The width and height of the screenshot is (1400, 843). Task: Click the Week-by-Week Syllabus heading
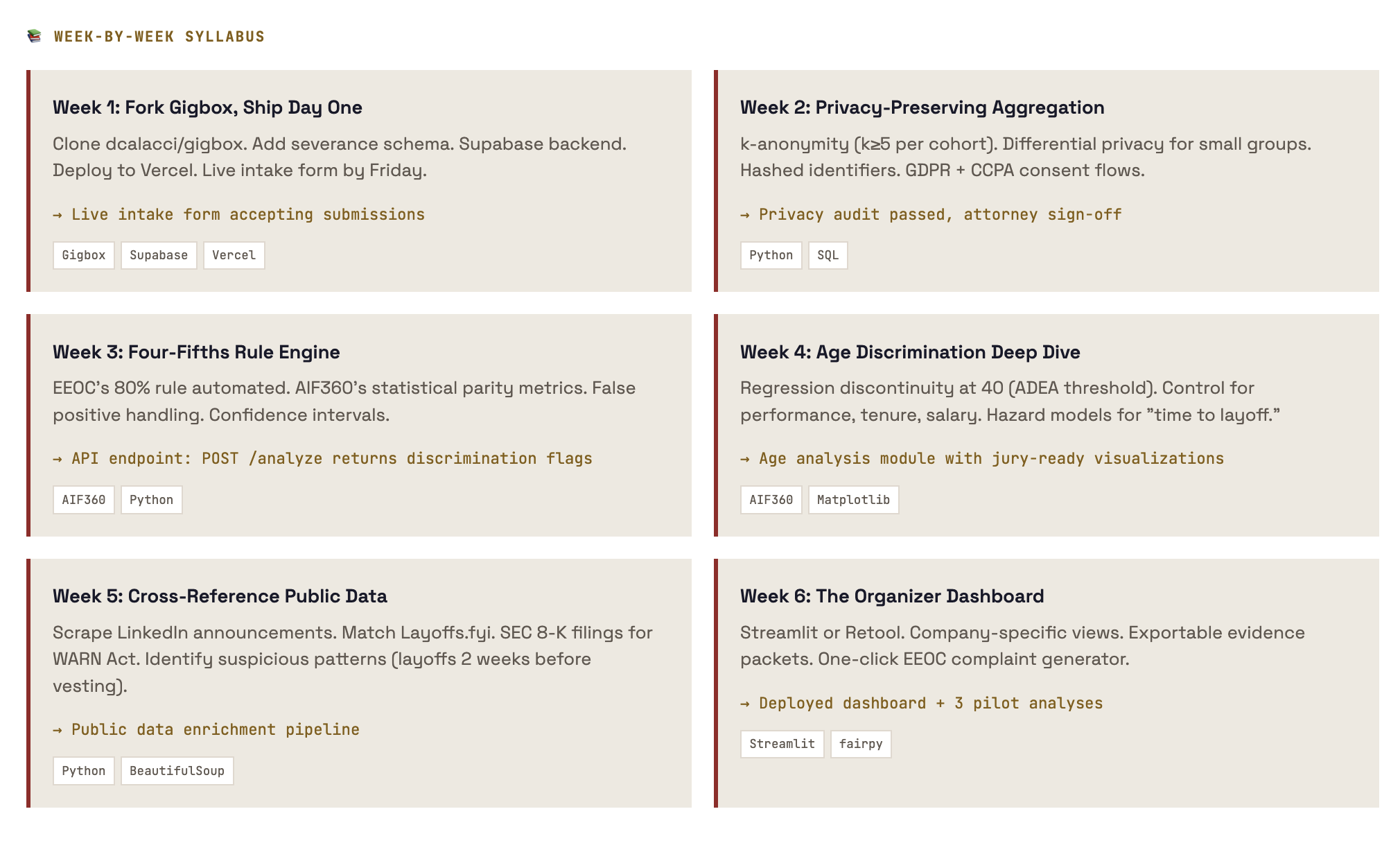(x=159, y=37)
